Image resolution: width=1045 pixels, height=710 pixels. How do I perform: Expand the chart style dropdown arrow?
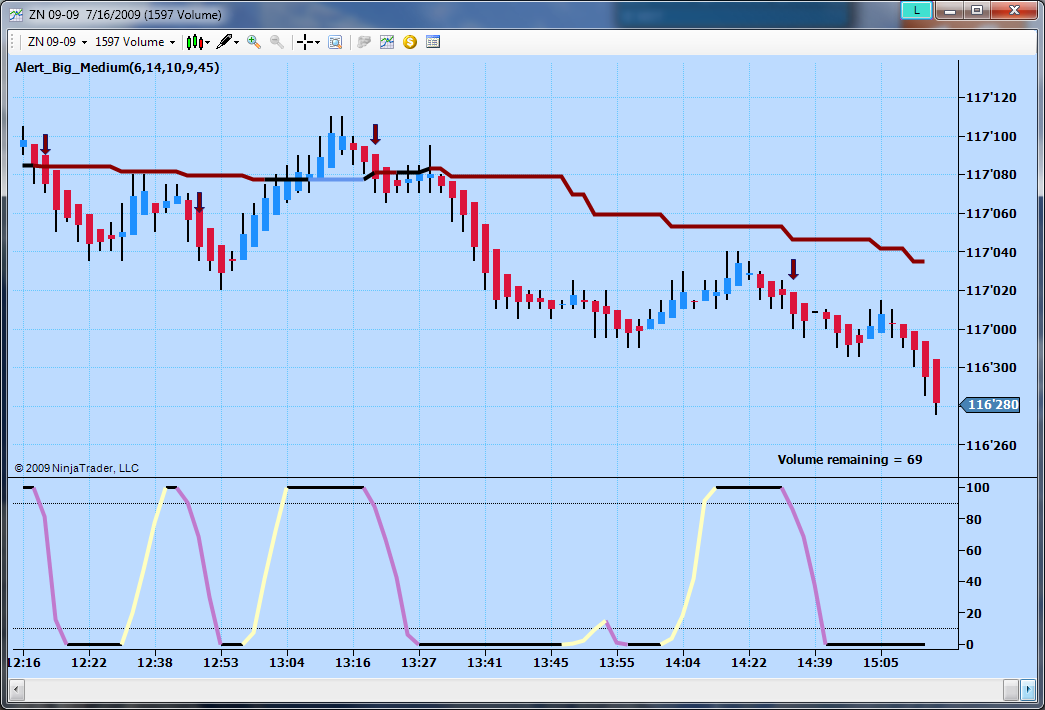coord(208,43)
